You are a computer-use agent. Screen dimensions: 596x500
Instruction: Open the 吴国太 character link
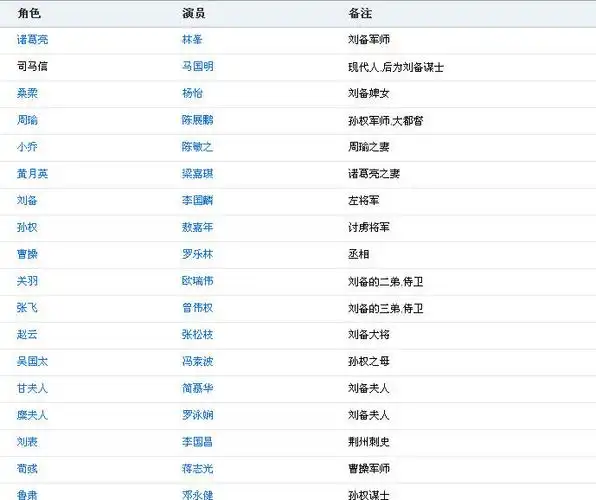tap(32, 361)
